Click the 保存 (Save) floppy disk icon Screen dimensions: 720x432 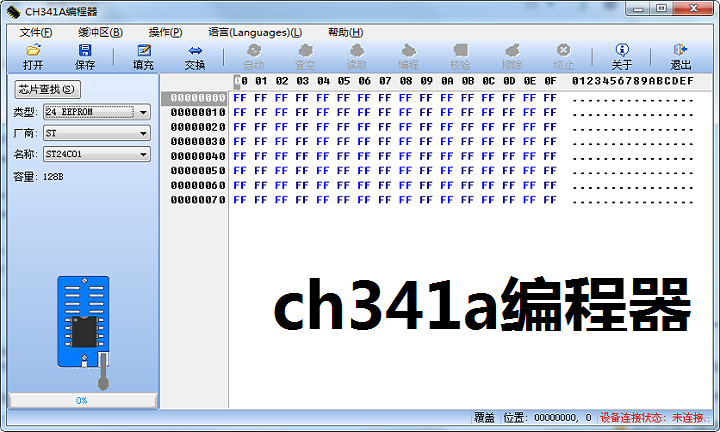pyautogui.click(x=85, y=50)
